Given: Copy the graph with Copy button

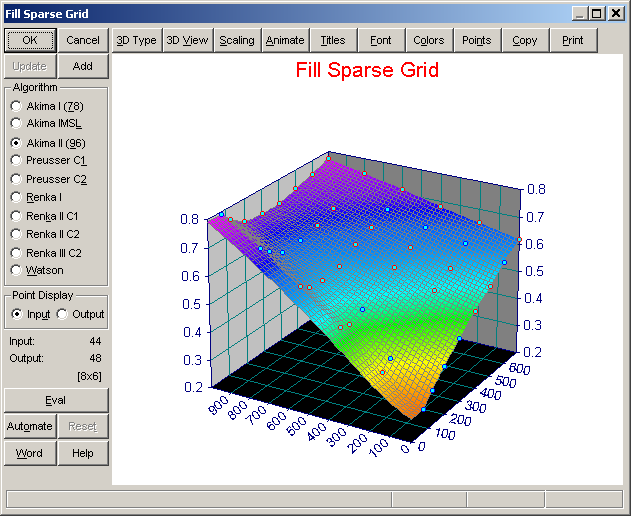Looking at the screenshot, I should pos(525,40).
